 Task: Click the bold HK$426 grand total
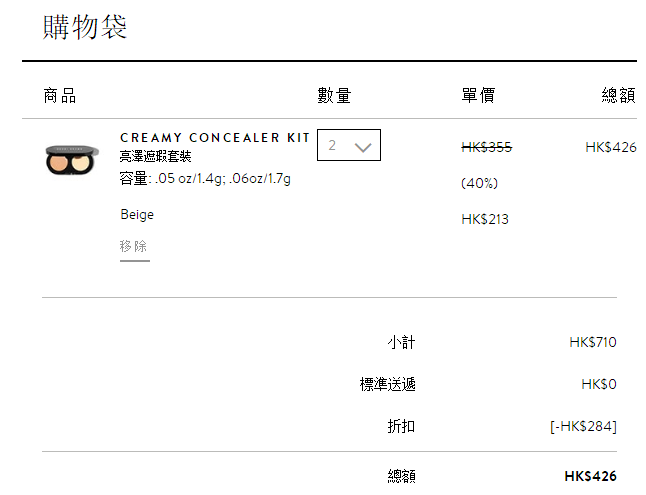[x=590, y=476]
